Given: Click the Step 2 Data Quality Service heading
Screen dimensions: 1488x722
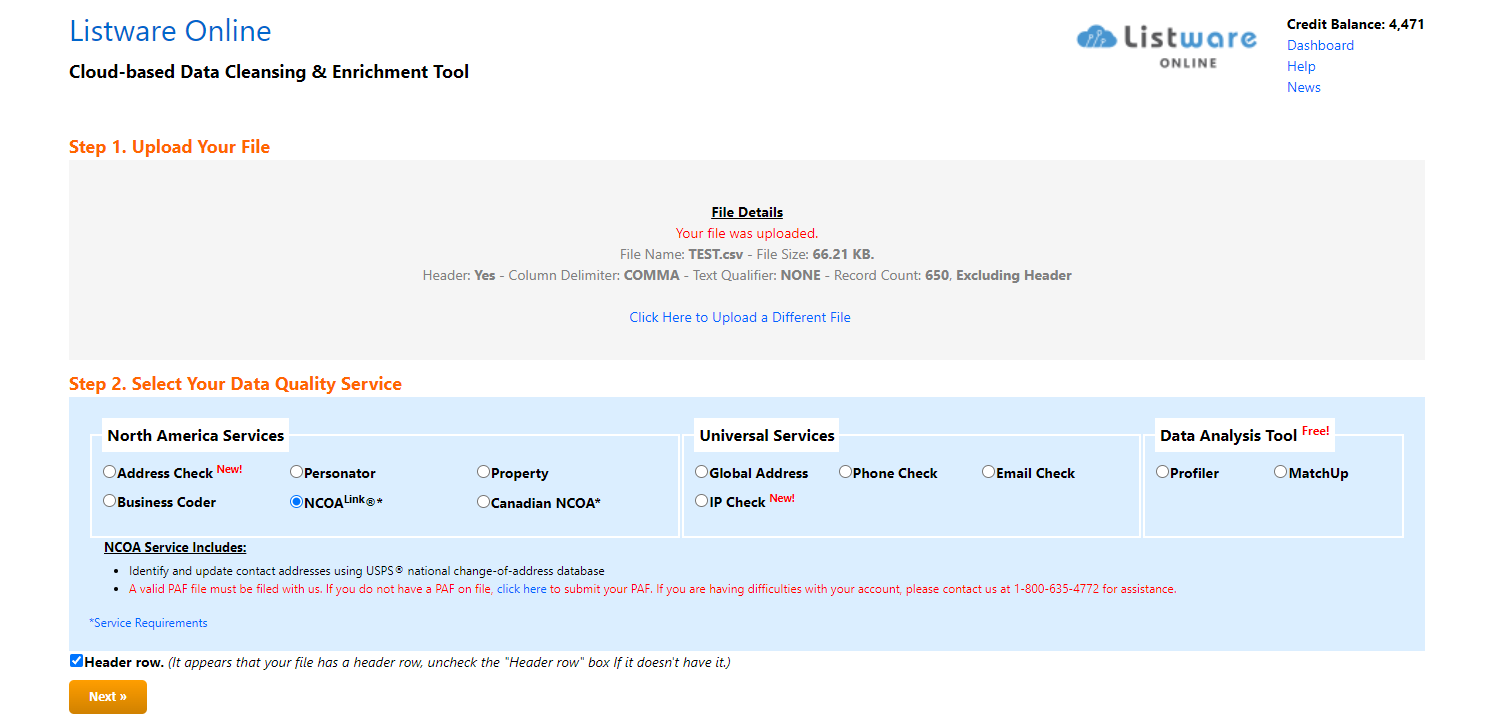Looking at the screenshot, I should click(235, 384).
